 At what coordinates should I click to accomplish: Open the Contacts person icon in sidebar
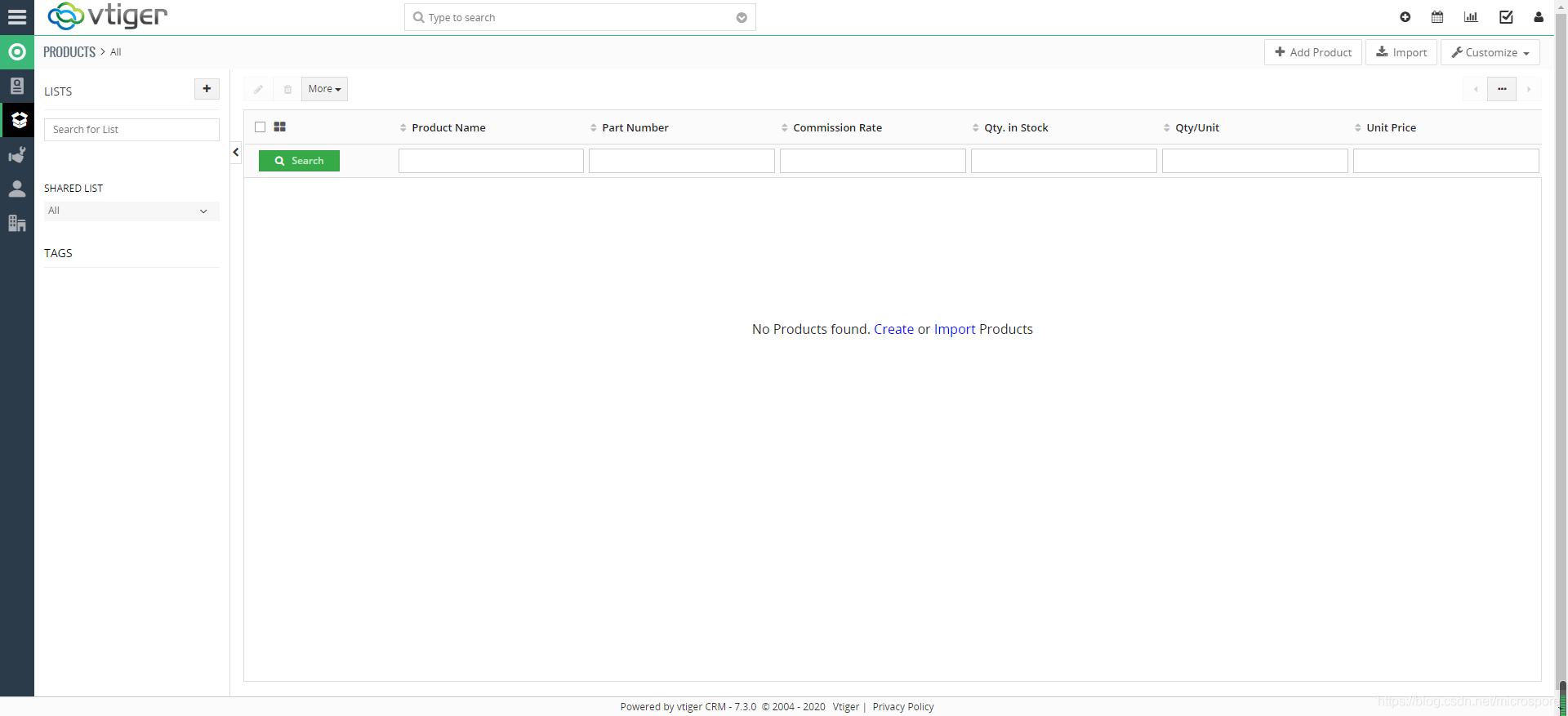(x=17, y=189)
